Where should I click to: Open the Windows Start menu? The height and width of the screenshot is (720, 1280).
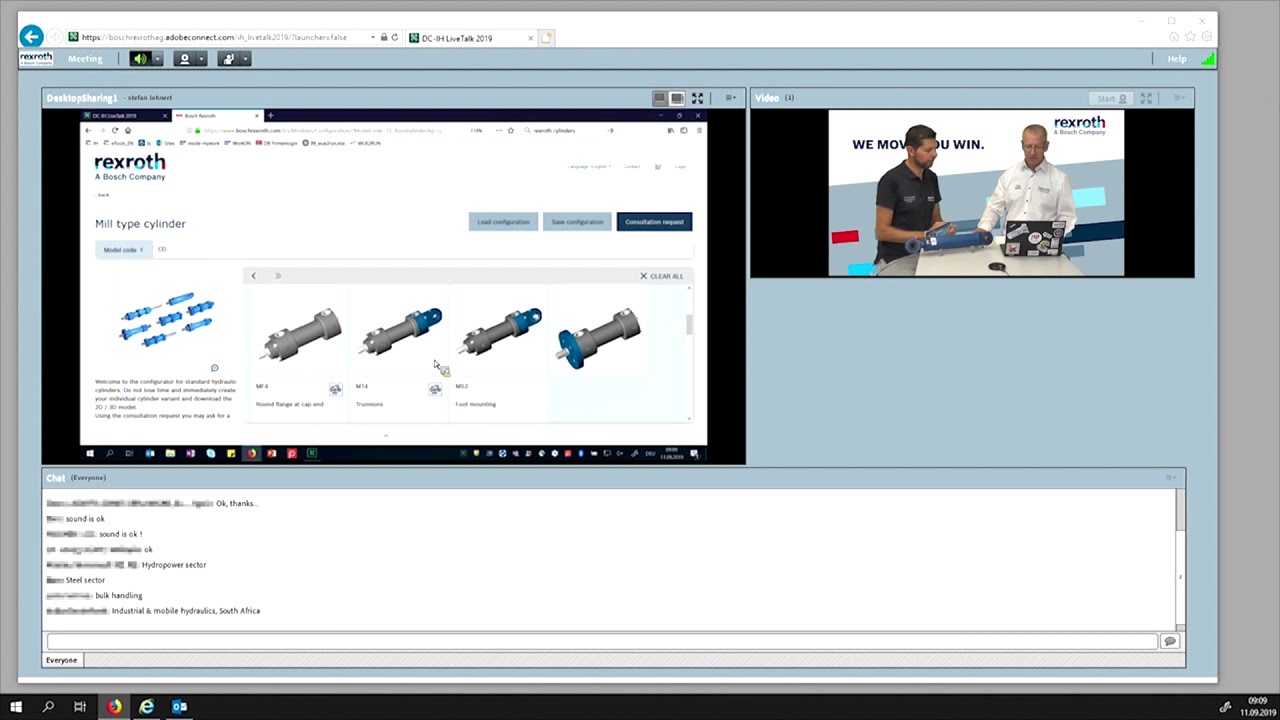[x=16, y=707]
